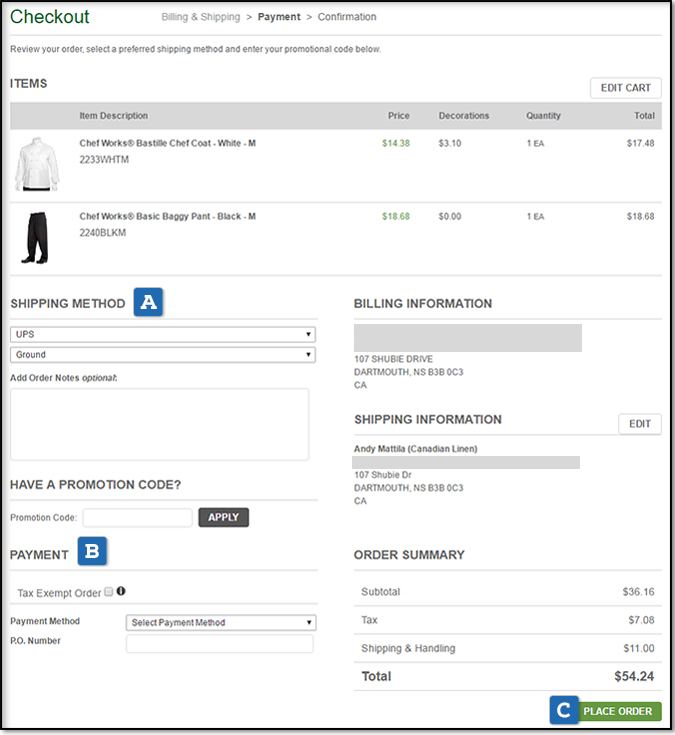The width and height of the screenshot is (675, 735).
Task: Open the Select Payment Method dropdown
Action: coord(221,622)
